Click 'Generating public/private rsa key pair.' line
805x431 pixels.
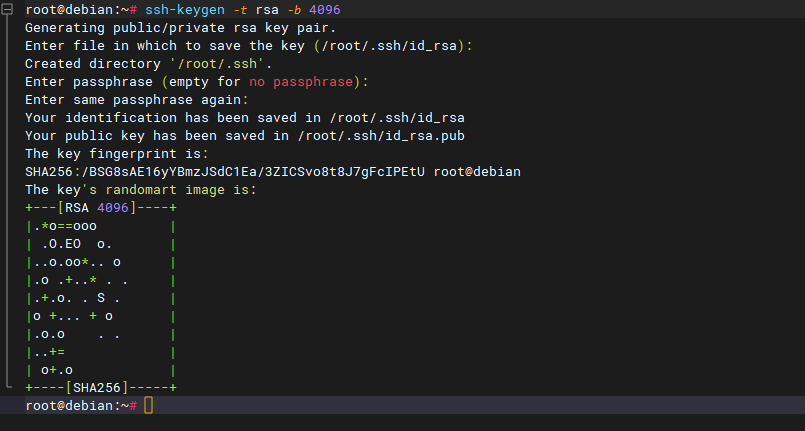(181, 28)
